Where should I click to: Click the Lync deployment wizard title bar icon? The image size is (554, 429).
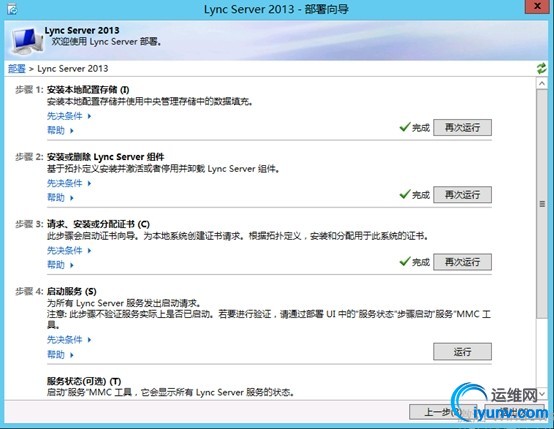pos(12,9)
